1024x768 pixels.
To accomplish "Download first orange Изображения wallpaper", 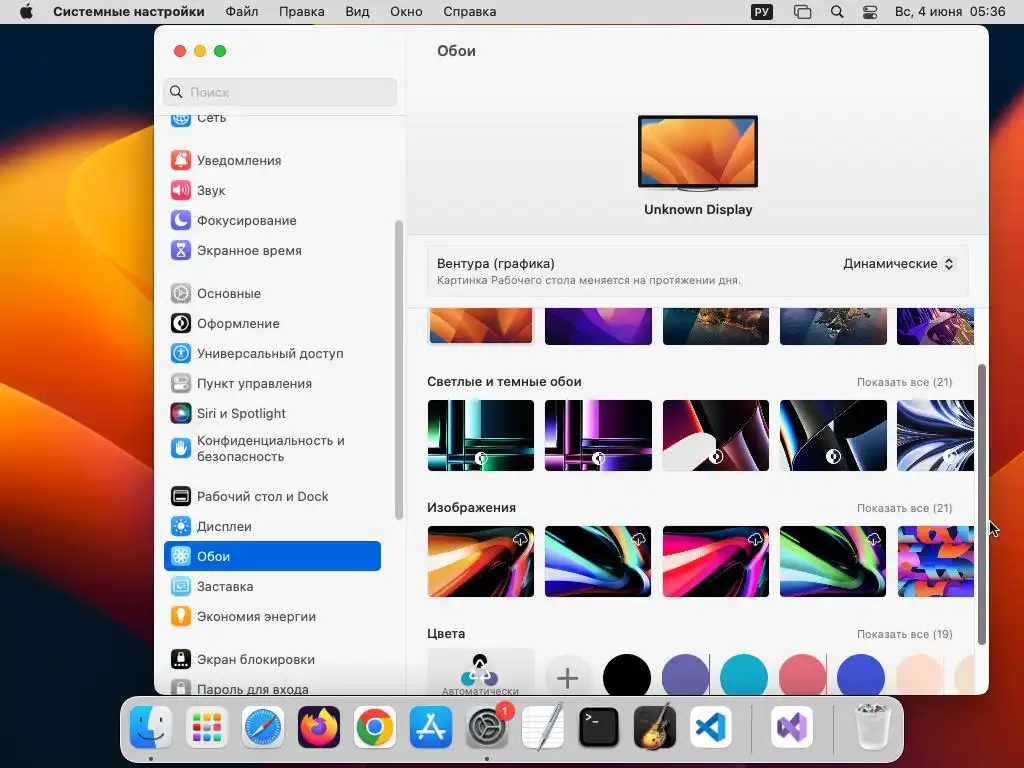I will click(x=520, y=539).
